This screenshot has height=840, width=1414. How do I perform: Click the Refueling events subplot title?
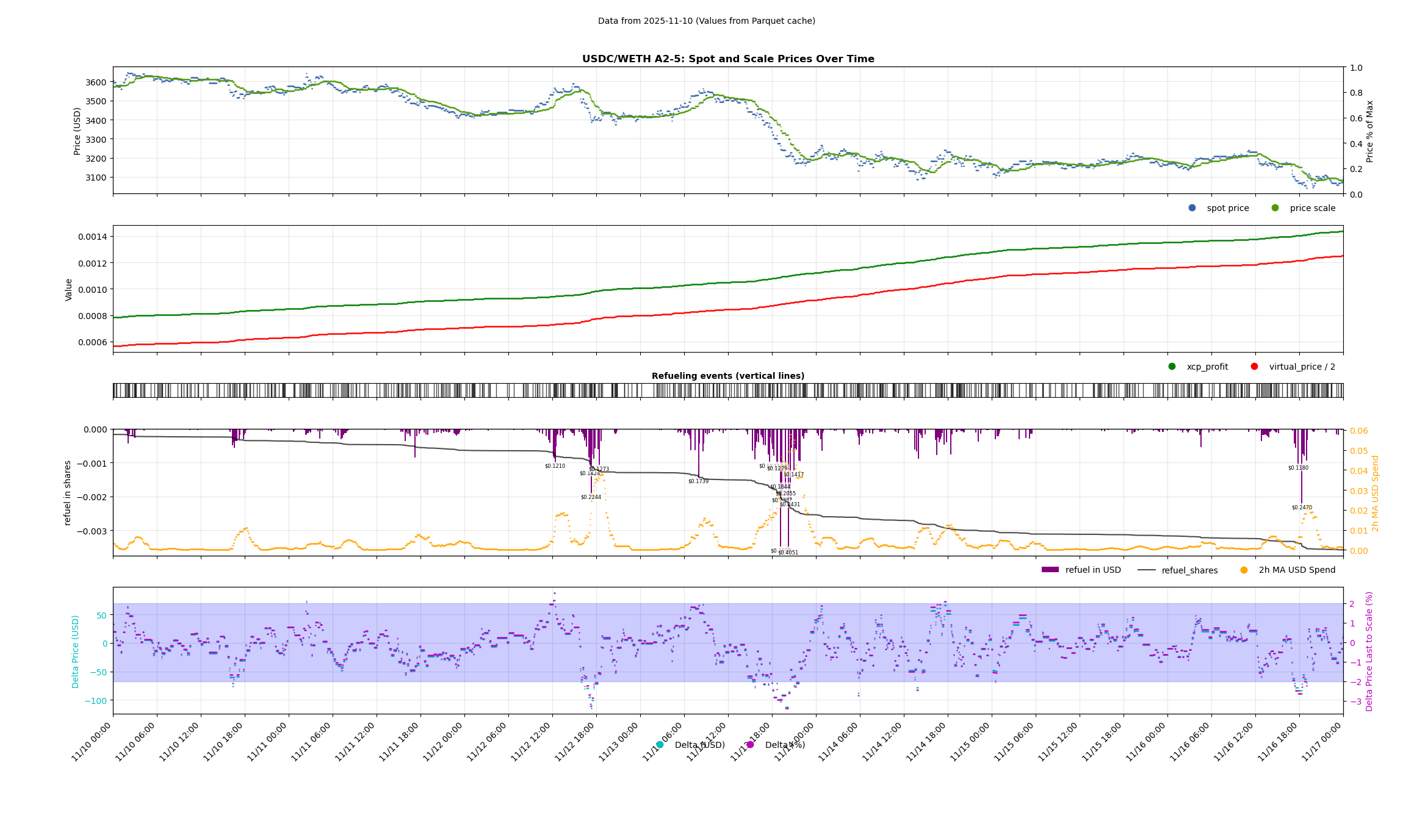(727, 376)
